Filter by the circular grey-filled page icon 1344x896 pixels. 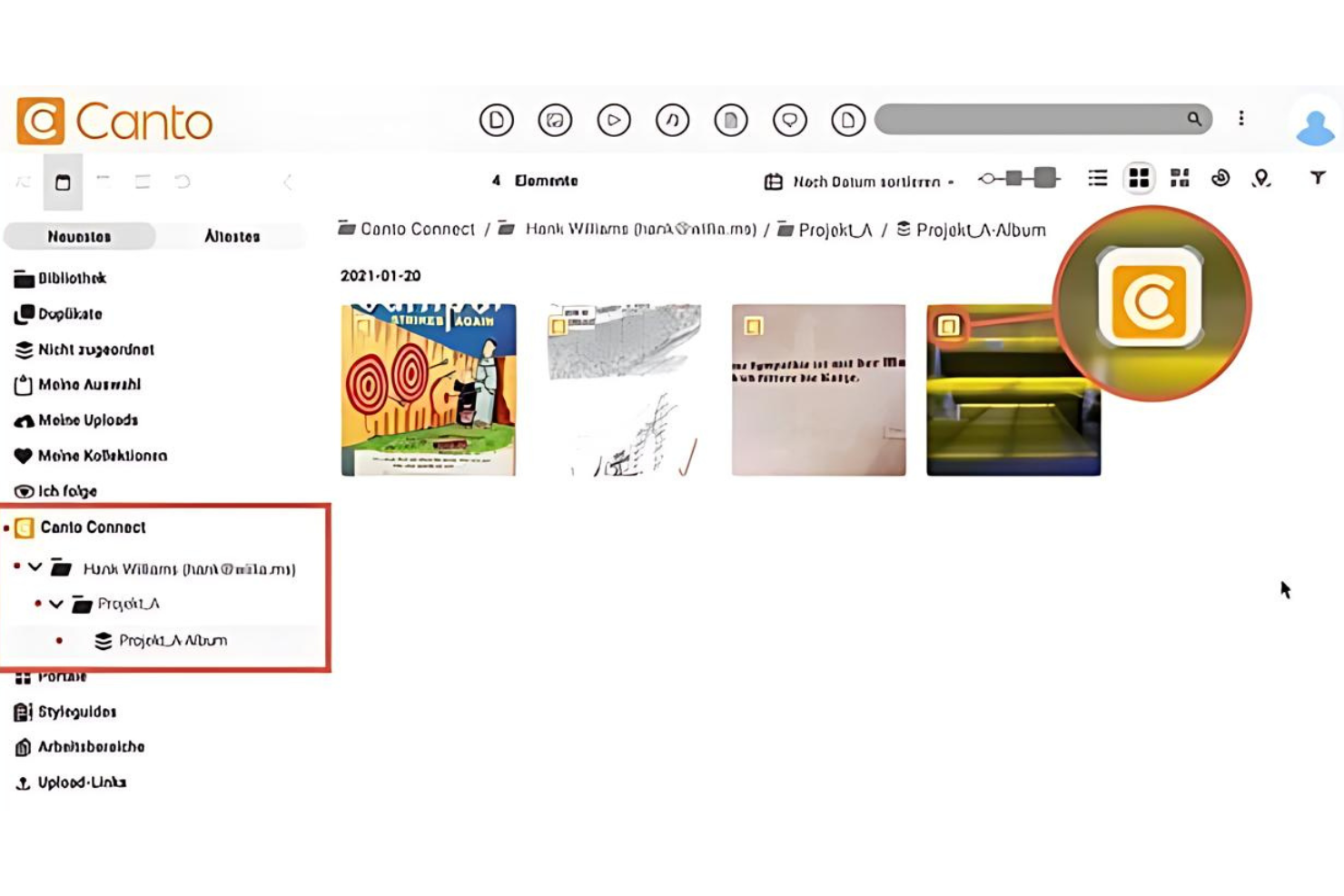coord(731,120)
